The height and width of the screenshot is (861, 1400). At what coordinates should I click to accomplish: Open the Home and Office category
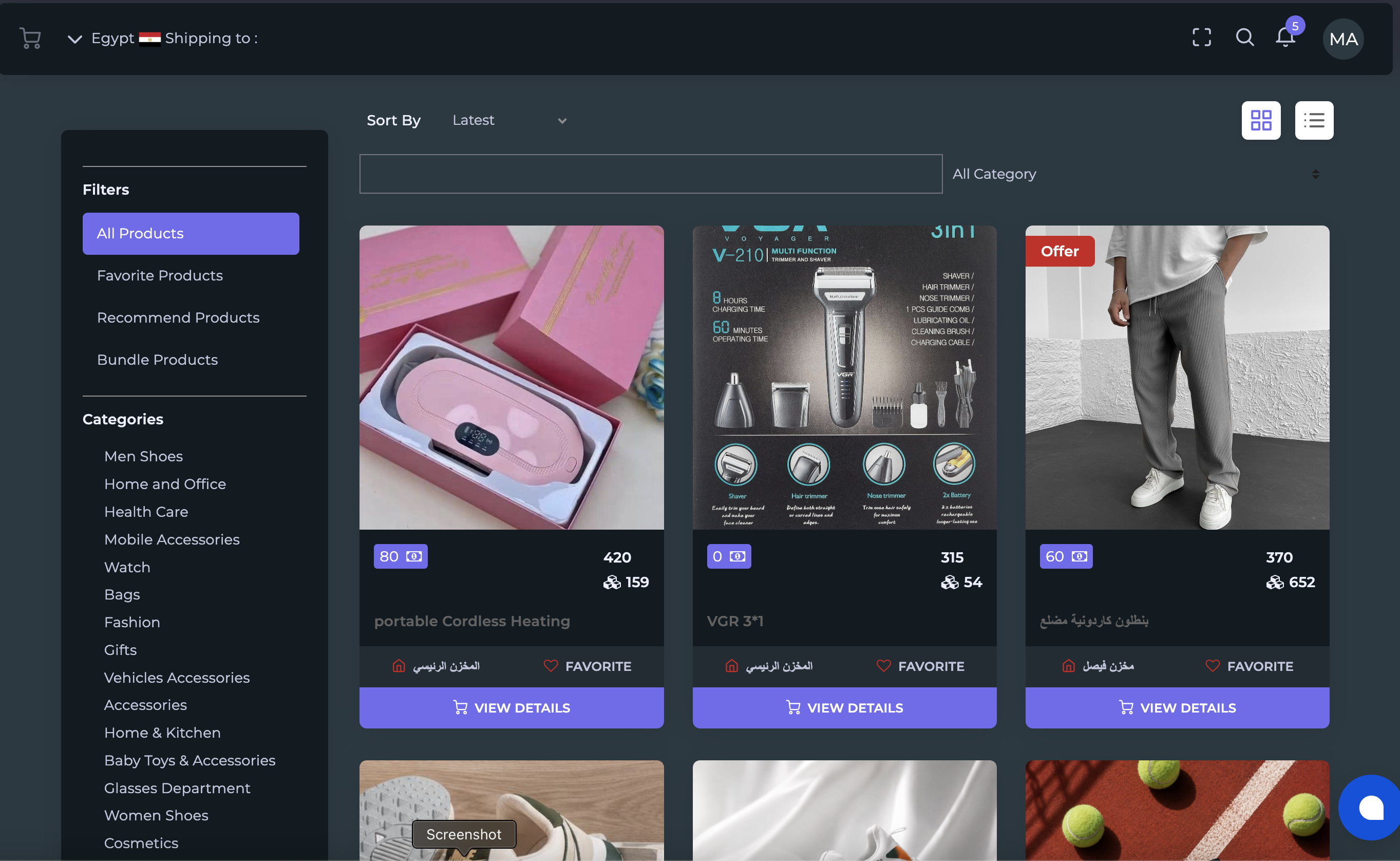click(165, 484)
